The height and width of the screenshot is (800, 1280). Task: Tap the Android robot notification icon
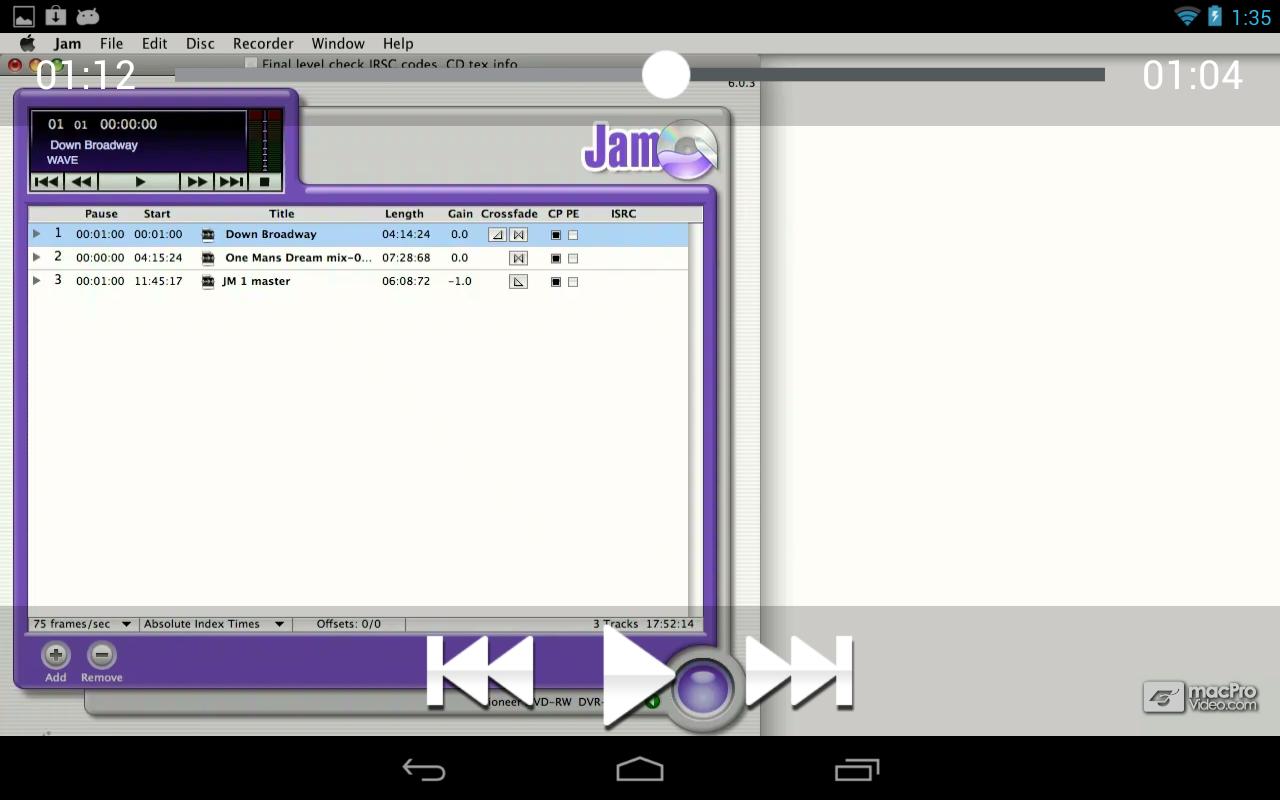pos(88,16)
